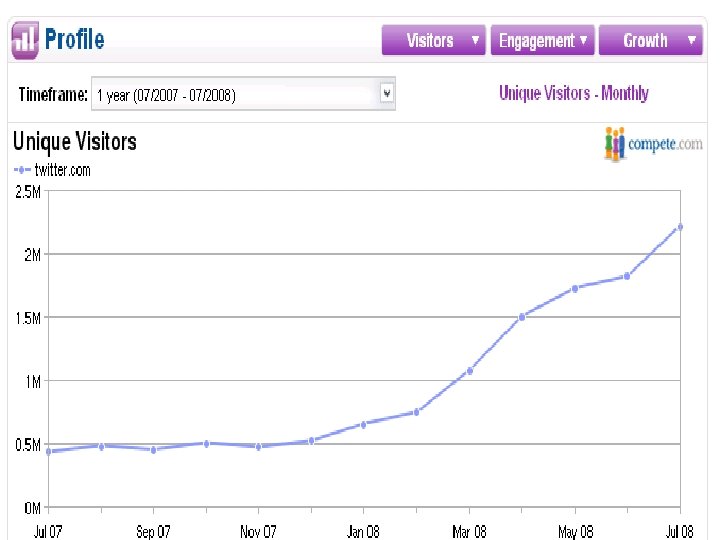Image resolution: width=720 pixels, height=540 pixels.
Task: Click the Jul 08 data point
Action: 680,227
